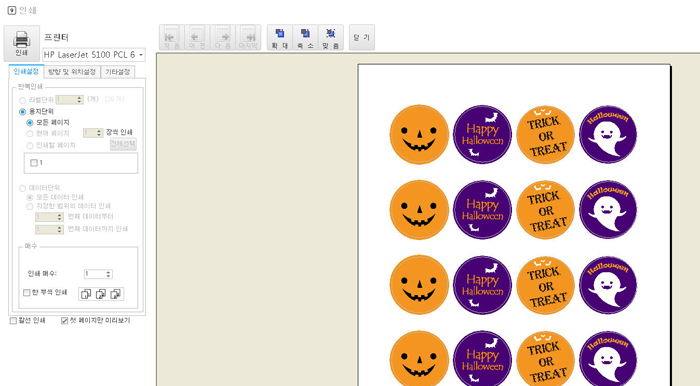Click the 인쇄 매수 spinner arrows
The height and width of the screenshot is (386, 700).
(108, 274)
